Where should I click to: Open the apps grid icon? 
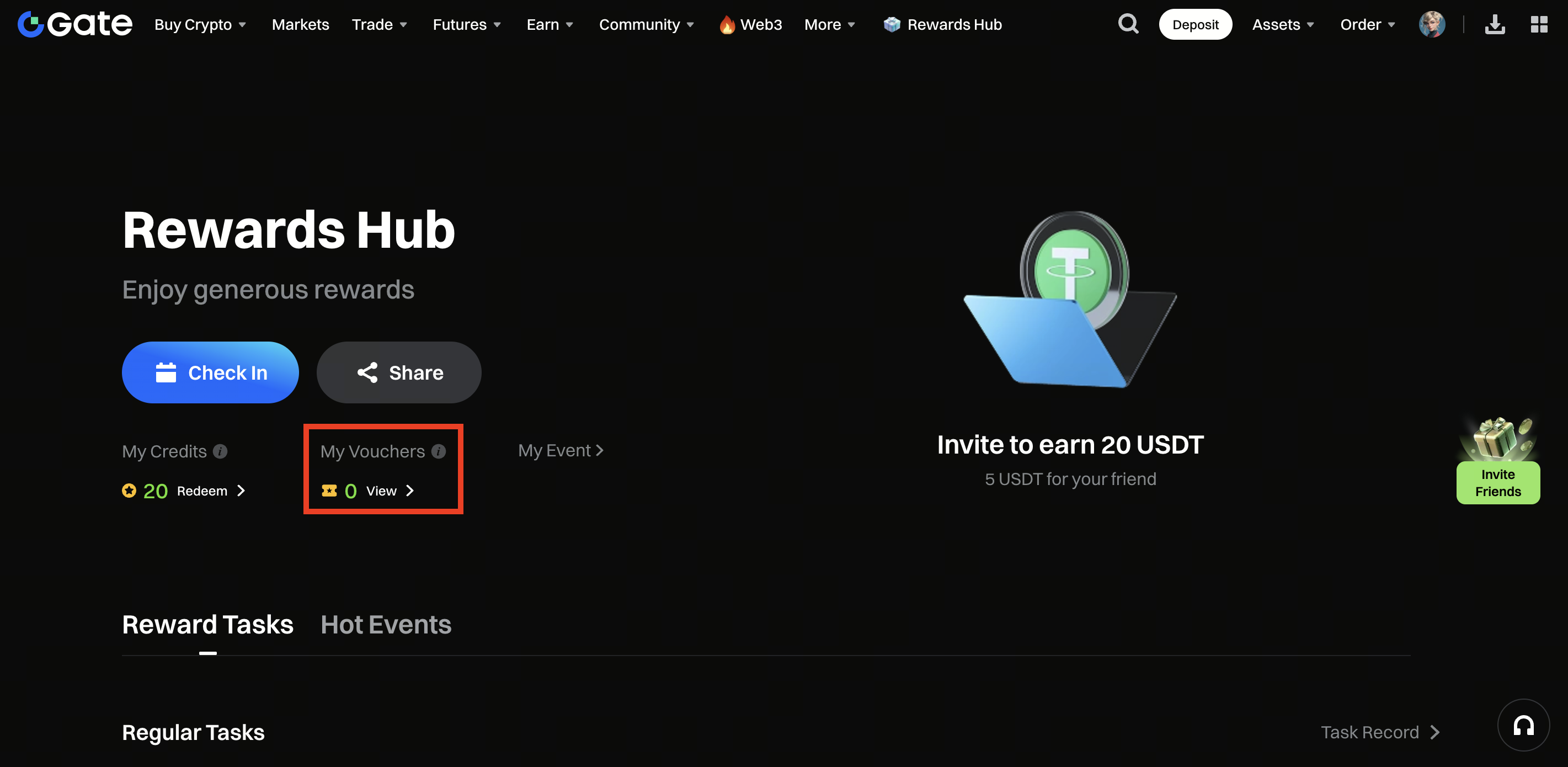click(x=1539, y=24)
